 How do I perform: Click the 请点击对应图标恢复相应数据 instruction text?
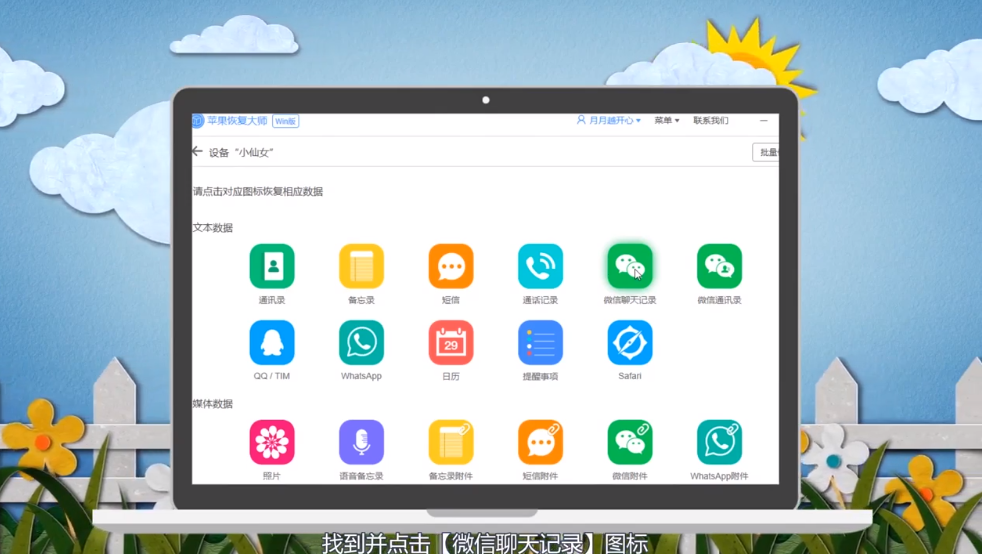(x=257, y=191)
